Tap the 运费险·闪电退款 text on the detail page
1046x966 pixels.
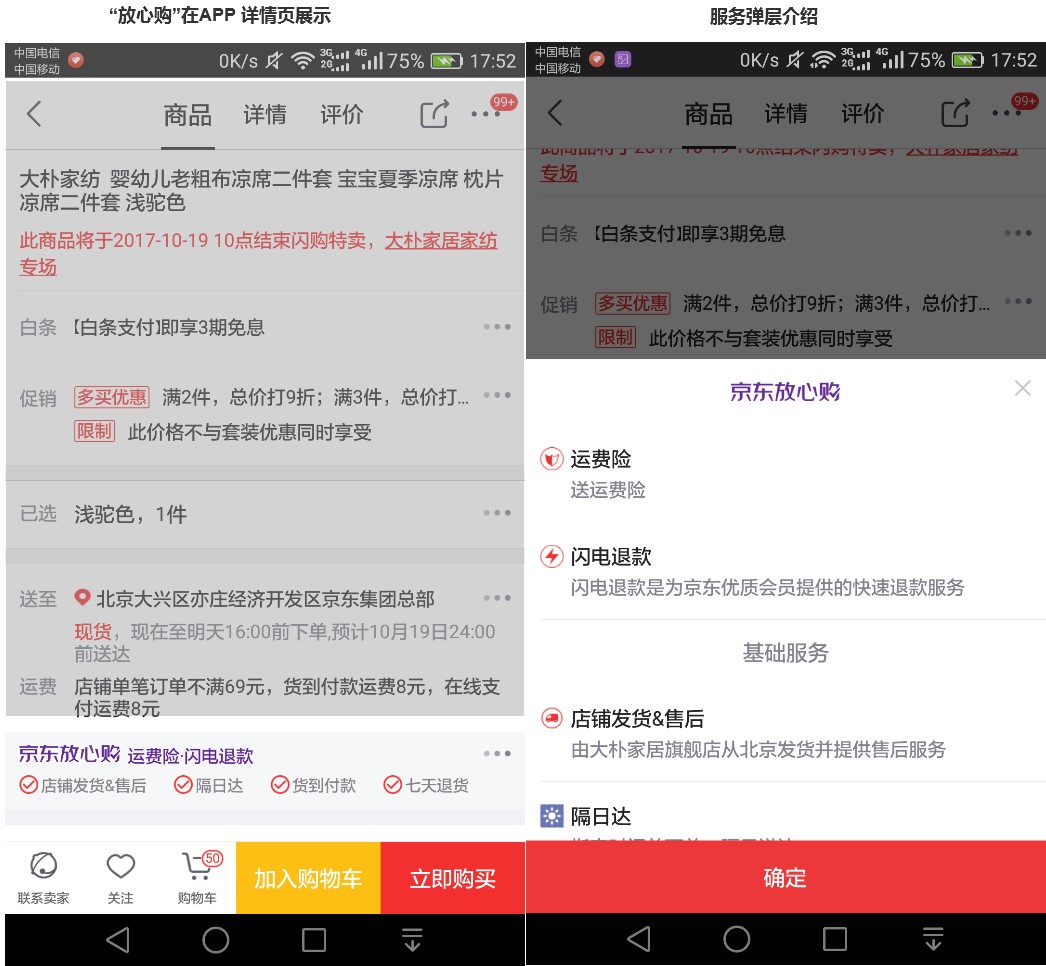(x=190, y=756)
